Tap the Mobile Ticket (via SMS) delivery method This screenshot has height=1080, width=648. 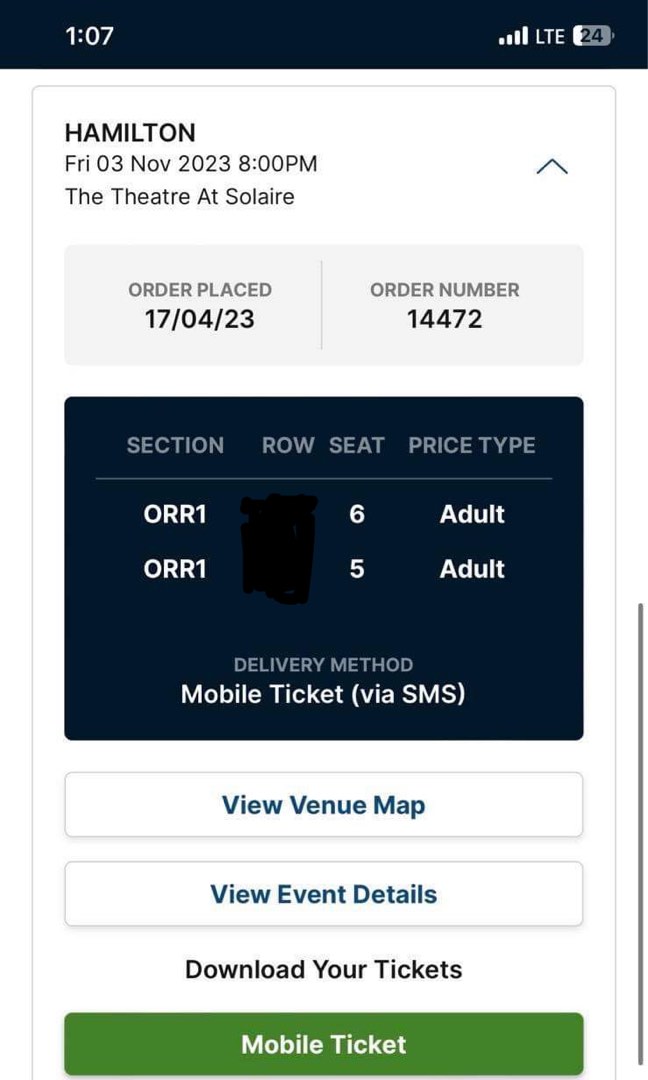coord(323,693)
